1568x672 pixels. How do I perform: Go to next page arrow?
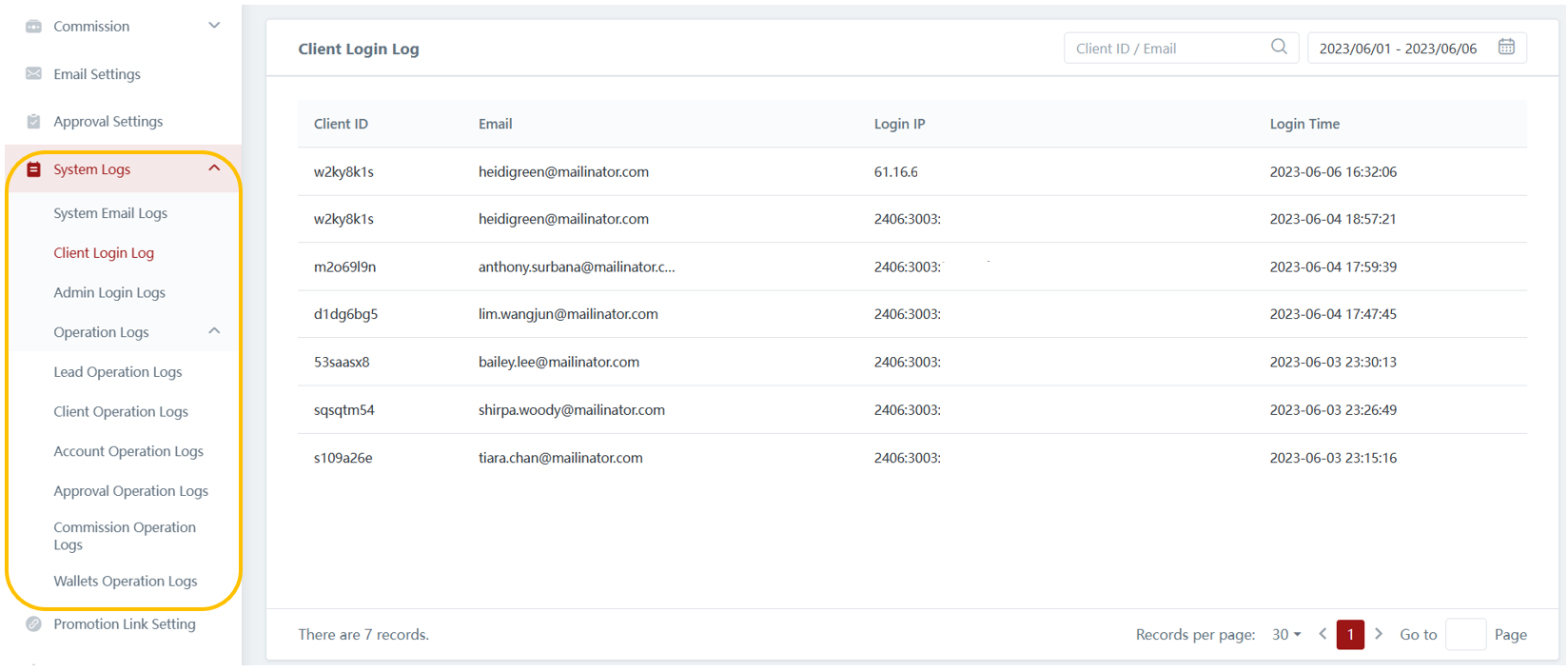click(1379, 634)
